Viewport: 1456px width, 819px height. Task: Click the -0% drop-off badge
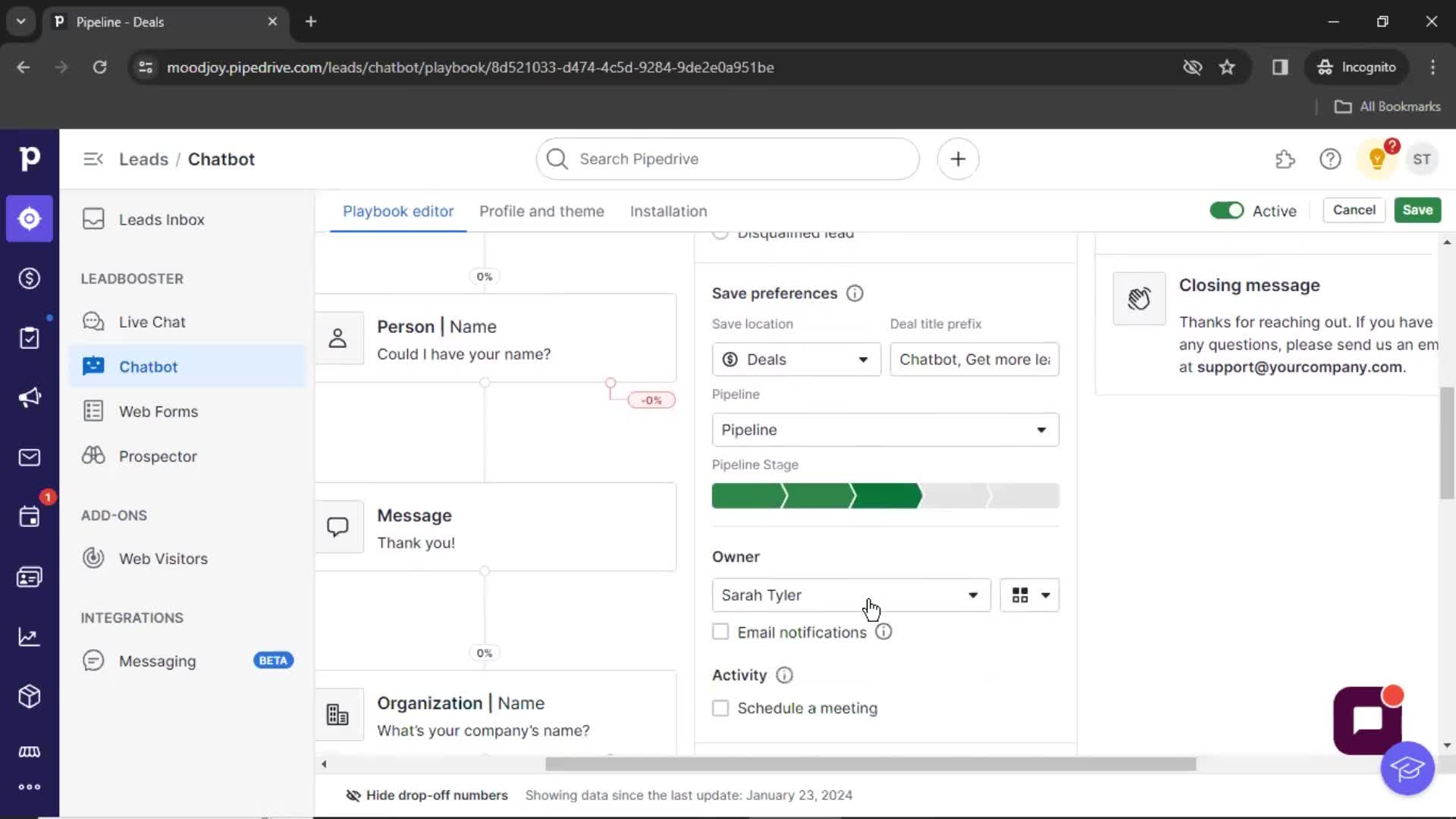tap(651, 400)
